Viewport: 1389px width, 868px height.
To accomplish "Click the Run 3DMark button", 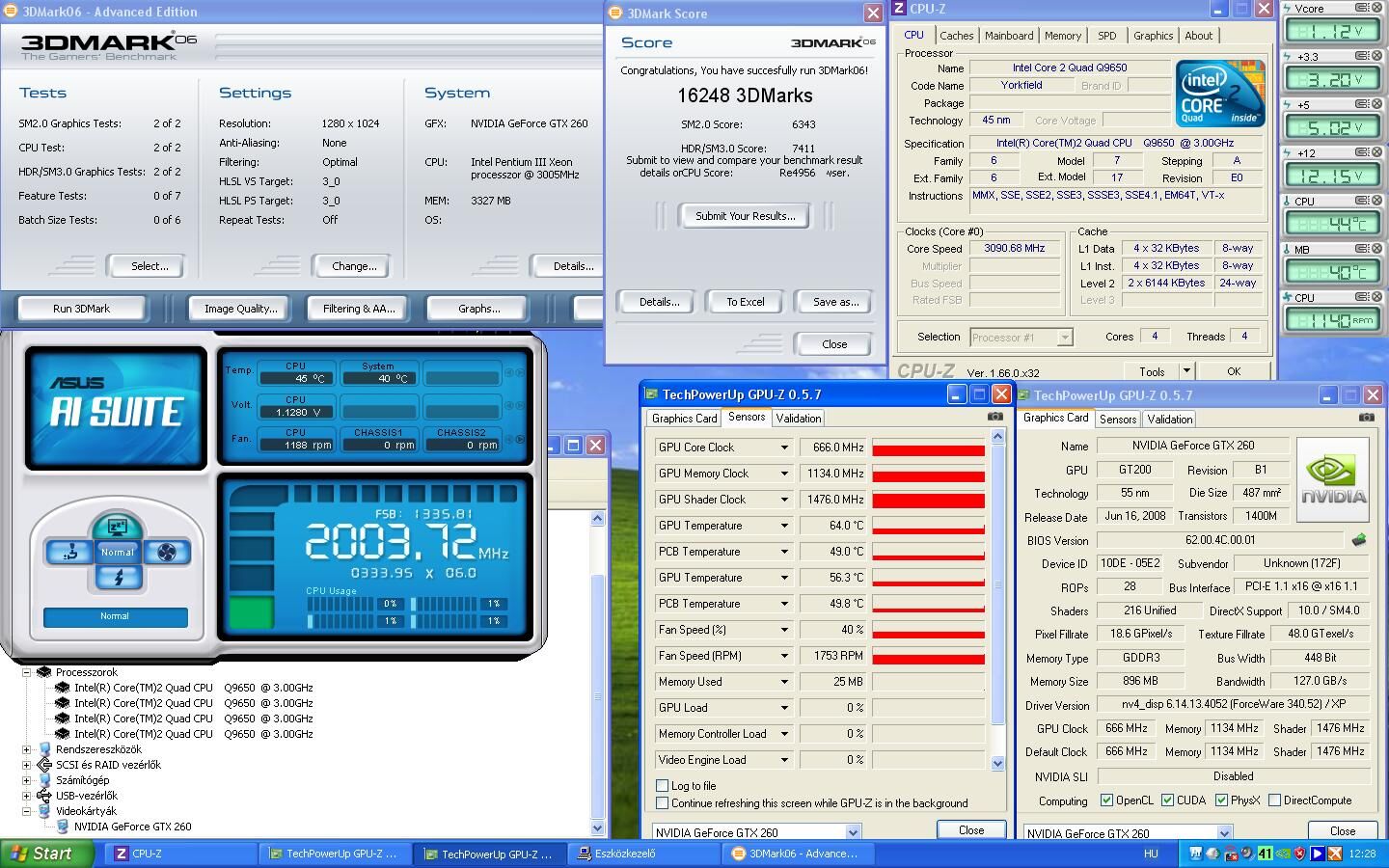I will pos(81,309).
